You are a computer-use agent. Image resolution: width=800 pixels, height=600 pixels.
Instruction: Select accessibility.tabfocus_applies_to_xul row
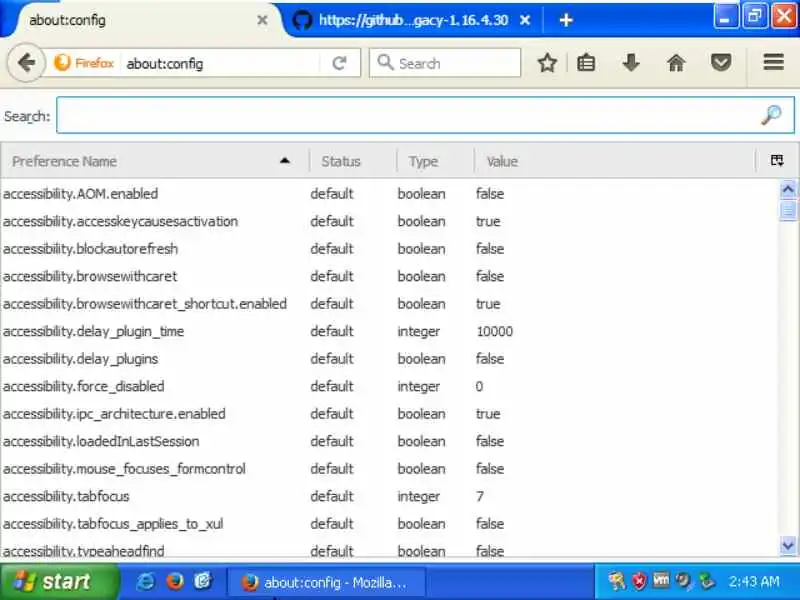point(390,524)
